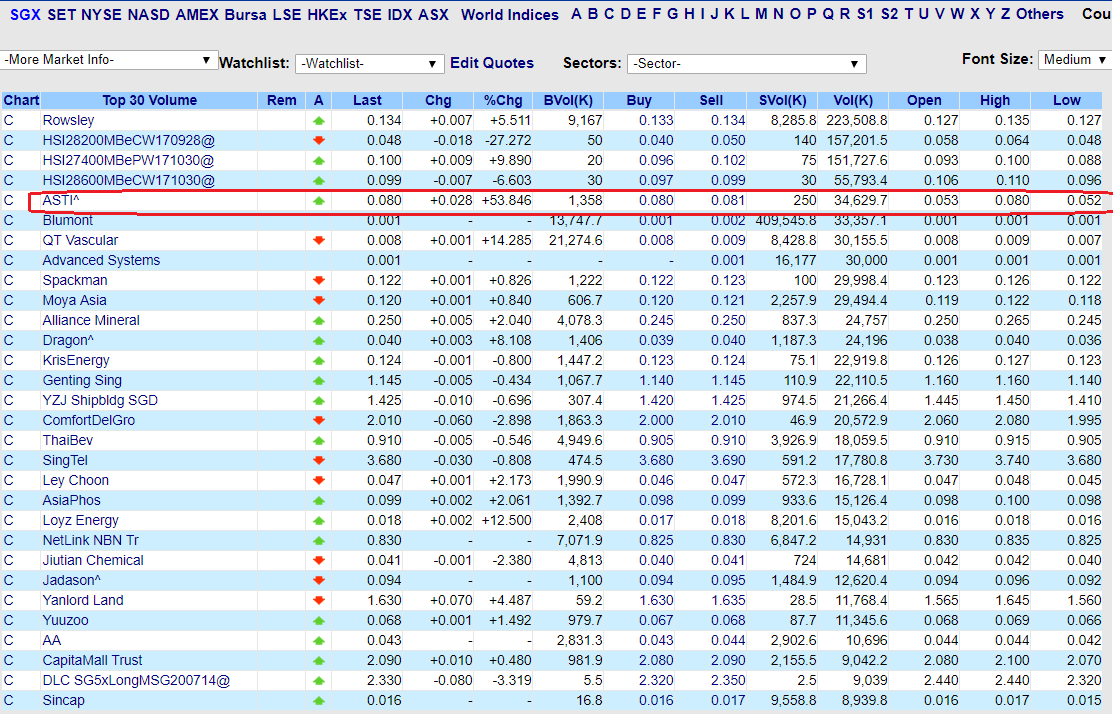Click the chart icon for Blumont
1113x714 pixels.
(8, 220)
